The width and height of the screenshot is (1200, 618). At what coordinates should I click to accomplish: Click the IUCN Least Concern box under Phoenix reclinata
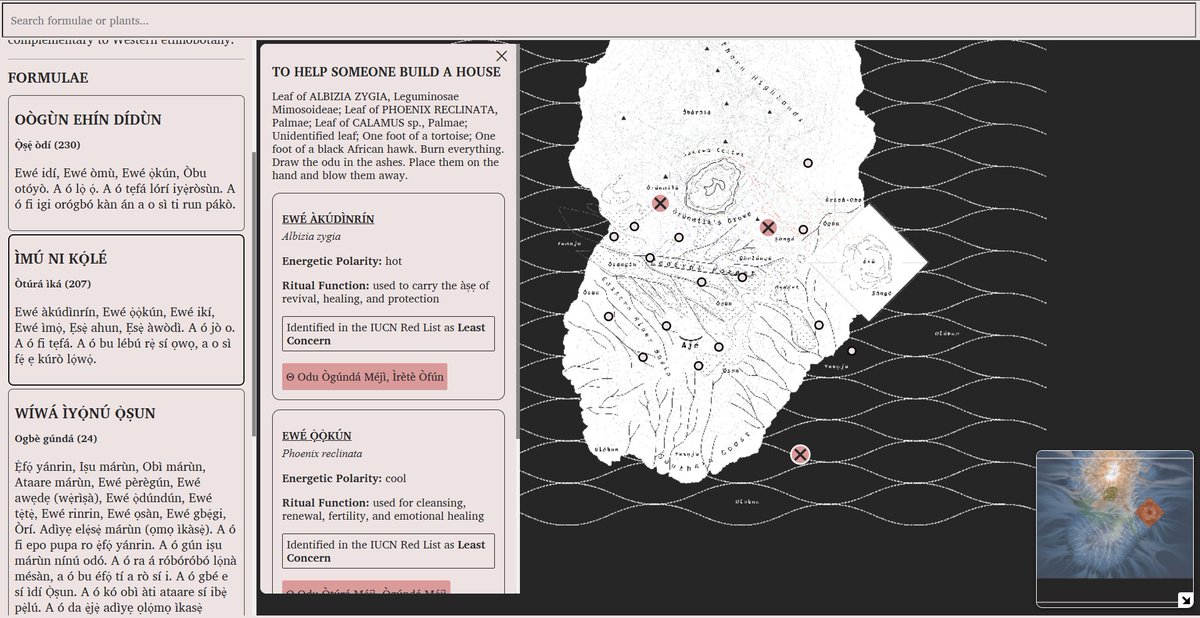(x=388, y=551)
